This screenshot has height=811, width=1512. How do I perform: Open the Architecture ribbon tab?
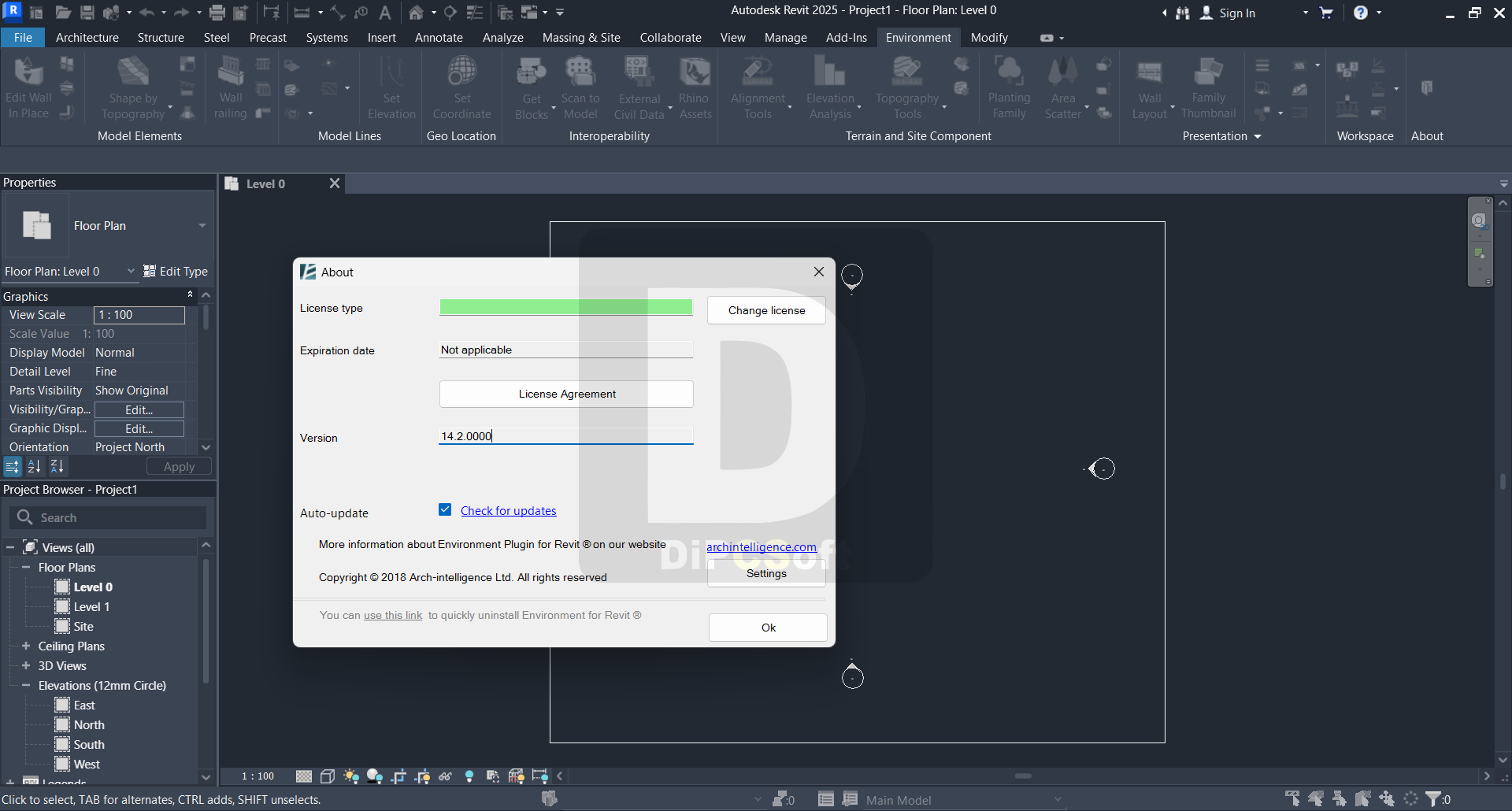(x=87, y=38)
